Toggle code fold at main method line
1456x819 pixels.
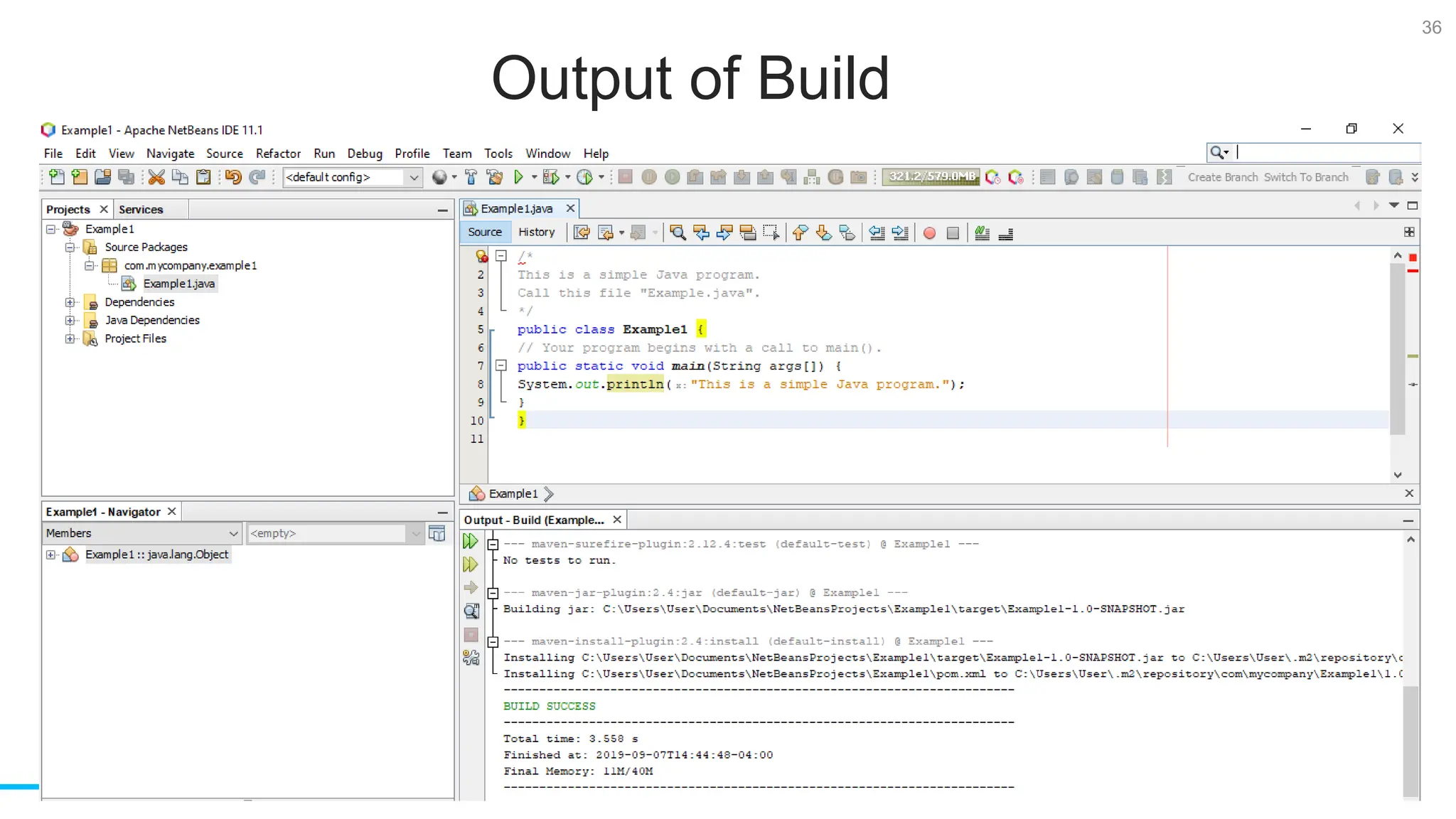click(x=501, y=365)
